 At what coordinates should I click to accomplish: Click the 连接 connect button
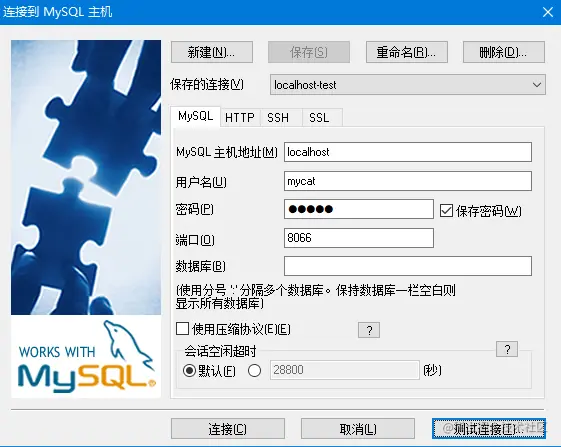[228, 428]
